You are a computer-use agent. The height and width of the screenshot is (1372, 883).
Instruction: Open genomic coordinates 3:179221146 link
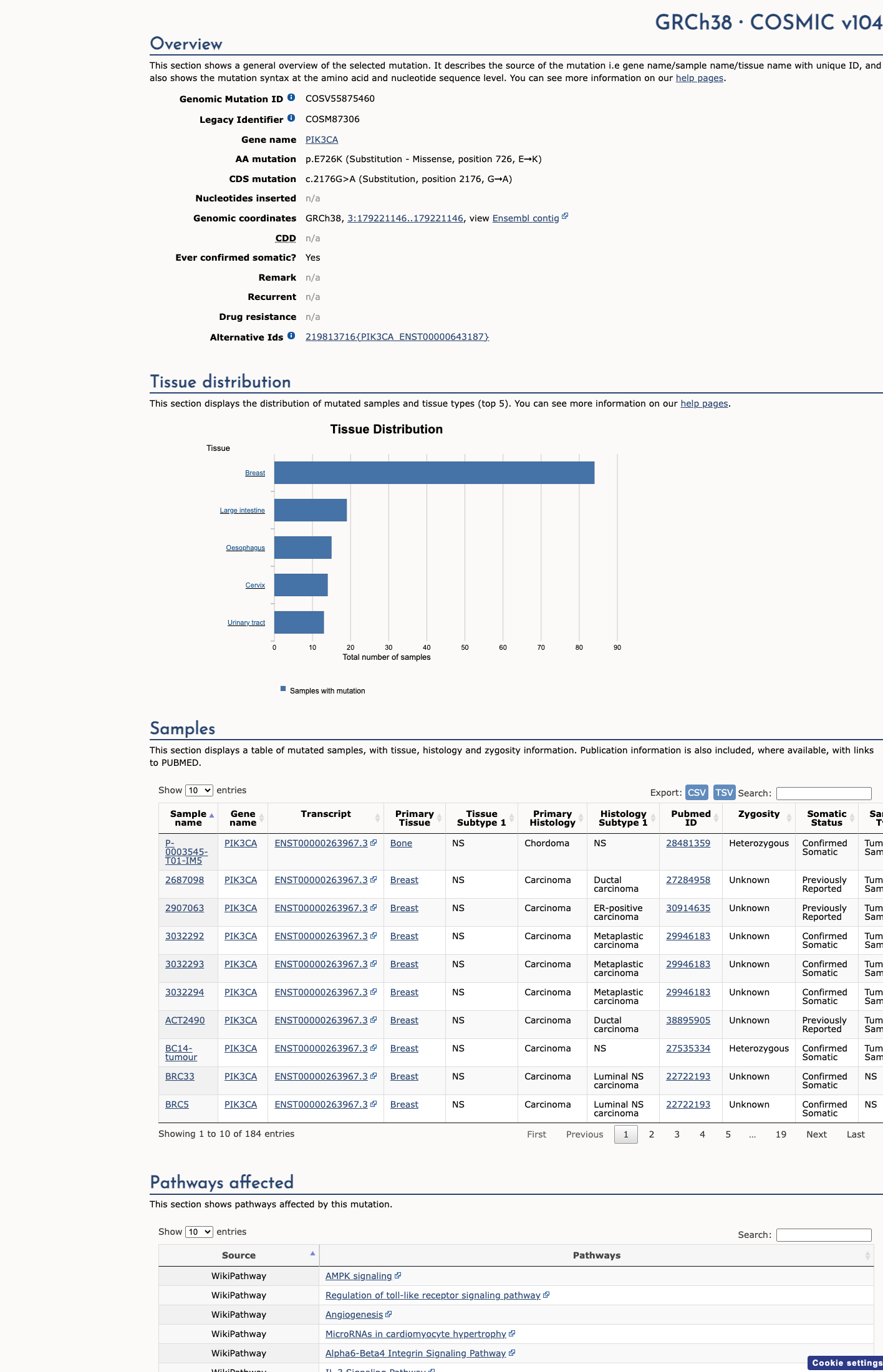coord(405,218)
